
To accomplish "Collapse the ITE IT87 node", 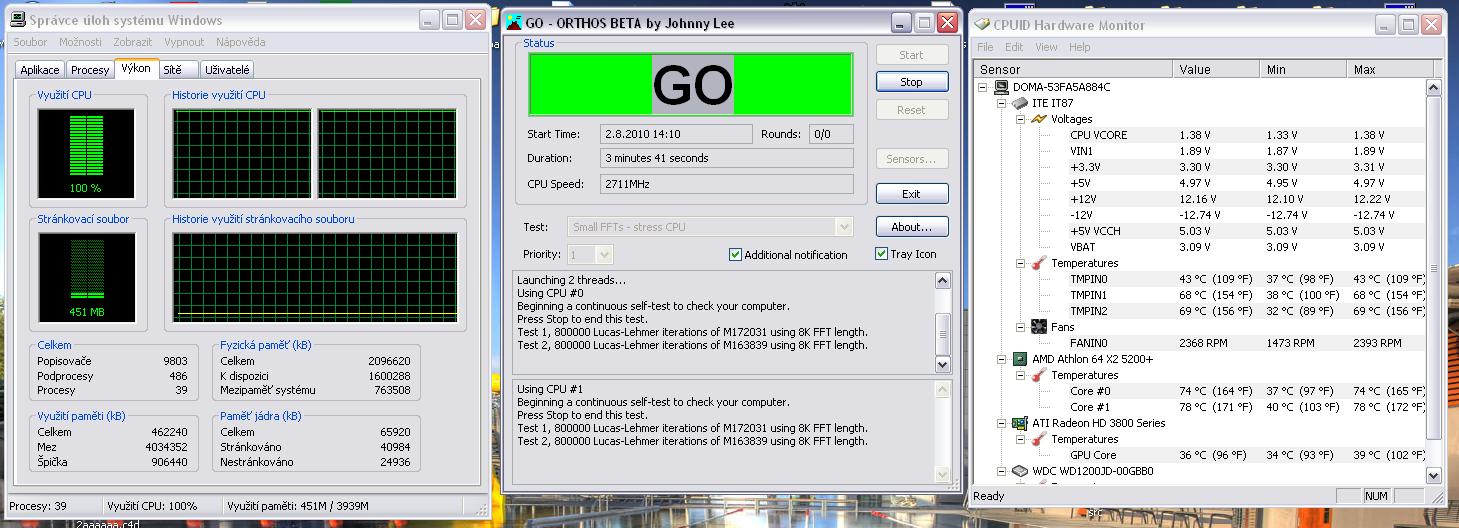I will tap(1003, 103).
